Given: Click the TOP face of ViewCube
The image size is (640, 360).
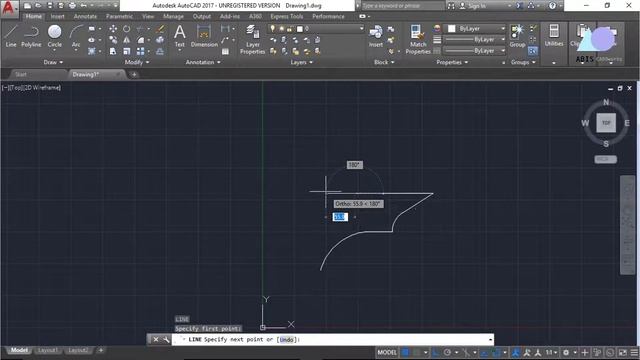Looking at the screenshot, I should [x=606, y=123].
